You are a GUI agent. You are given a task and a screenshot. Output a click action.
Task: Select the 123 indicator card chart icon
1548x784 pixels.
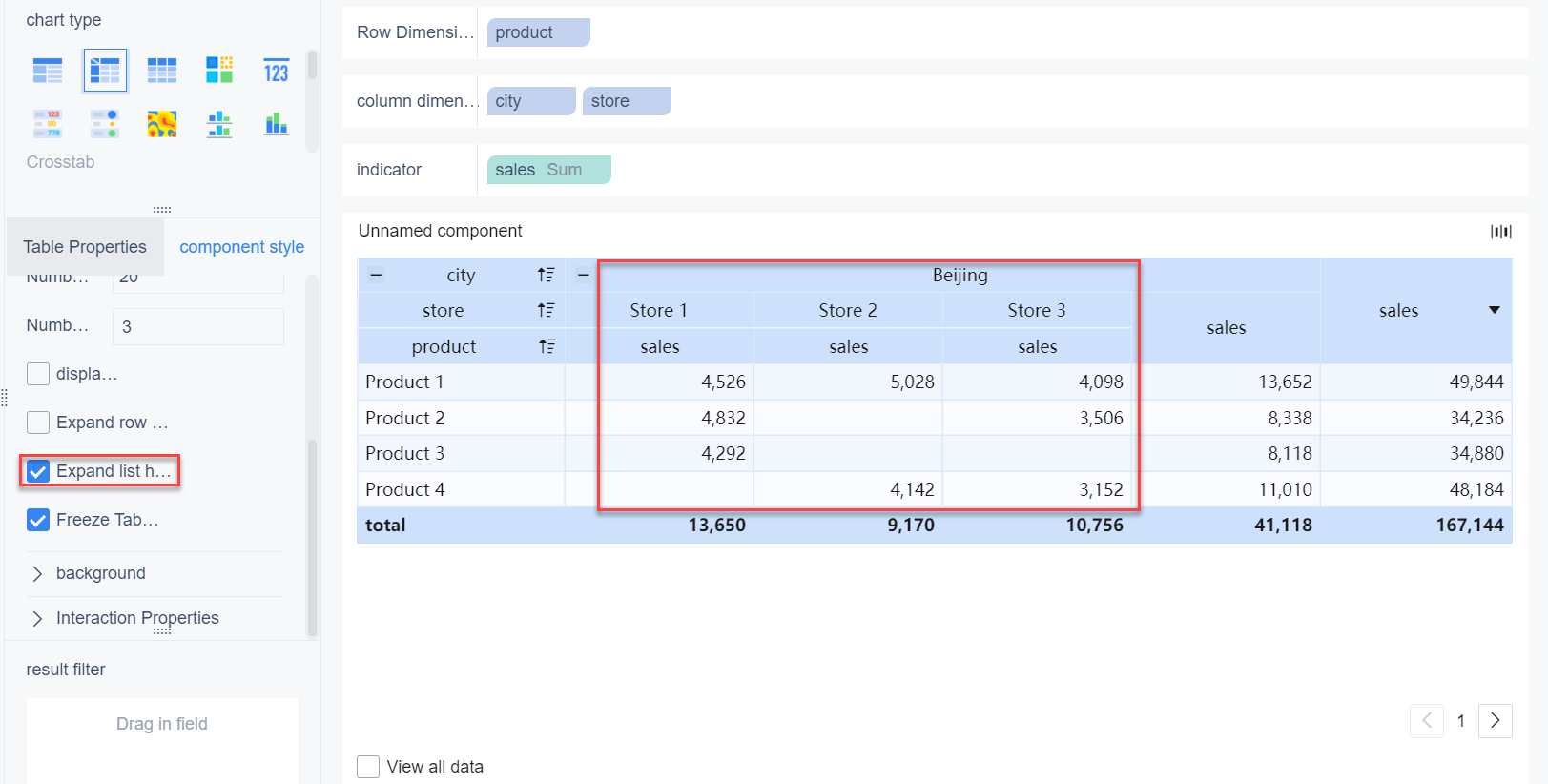pyautogui.click(x=277, y=71)
